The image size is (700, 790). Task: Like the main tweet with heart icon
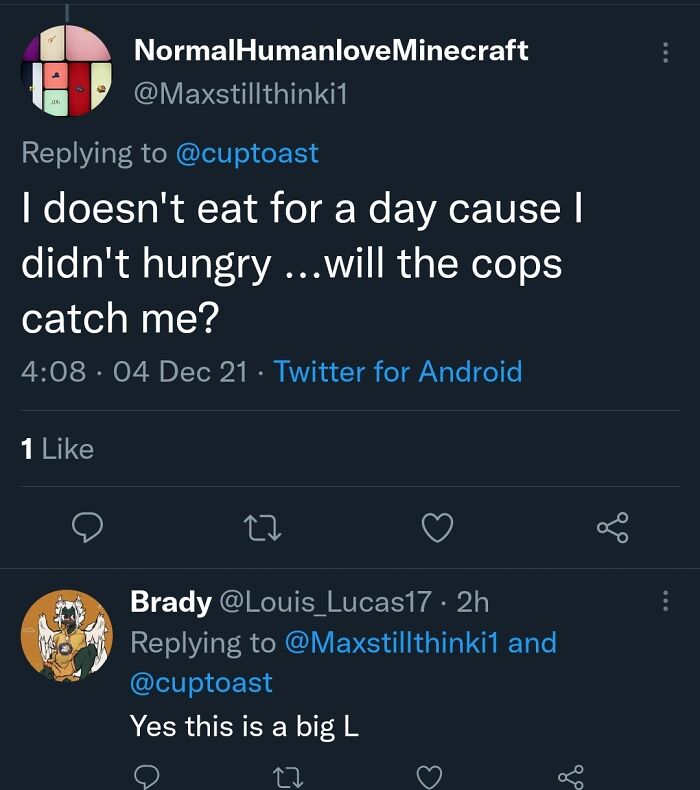pyautogui.click(x=437, y=527)
